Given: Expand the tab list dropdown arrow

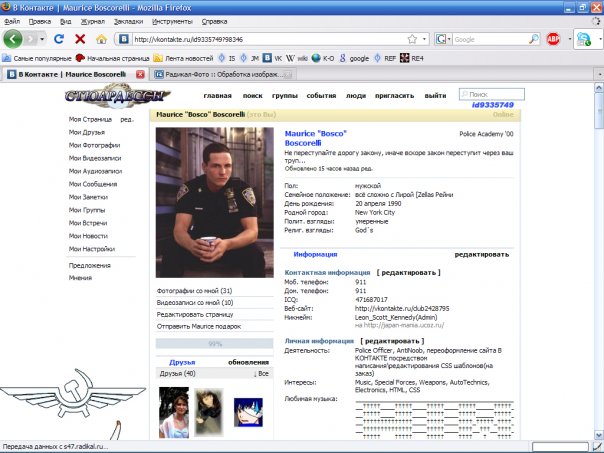Looking at the screenshot, I should (599, 74).
